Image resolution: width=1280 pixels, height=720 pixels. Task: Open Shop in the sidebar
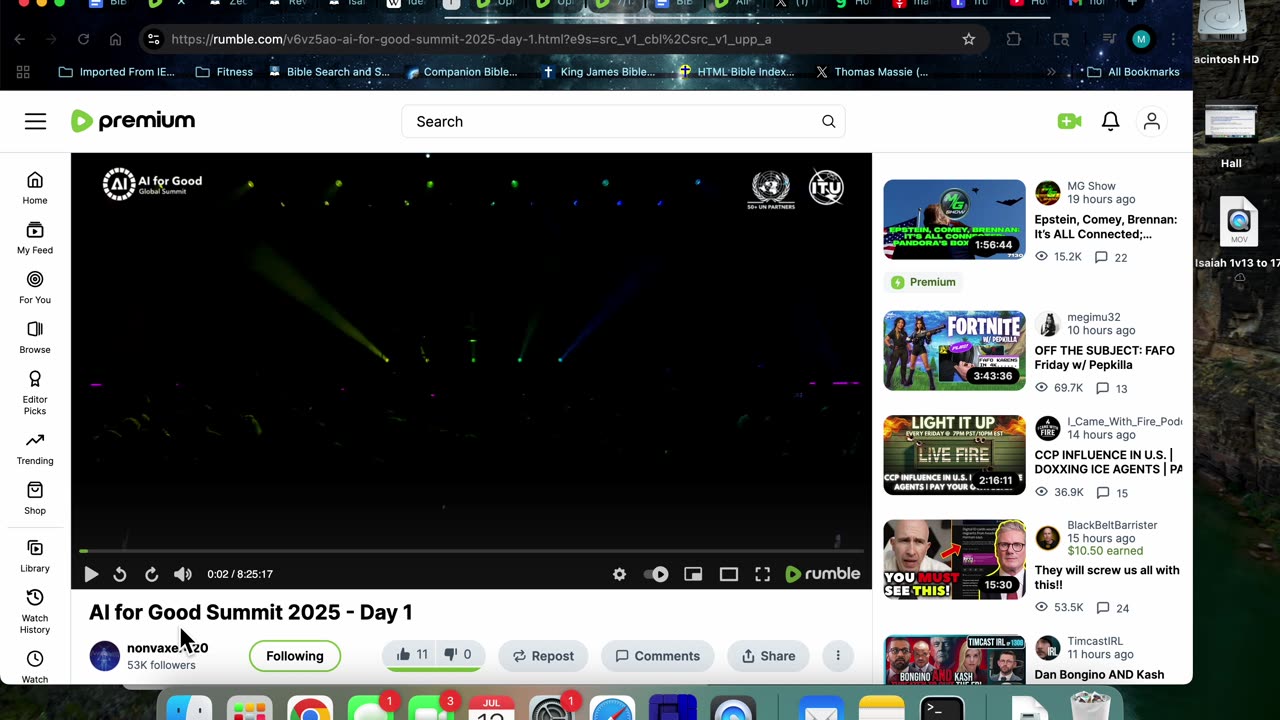point(35,498)
